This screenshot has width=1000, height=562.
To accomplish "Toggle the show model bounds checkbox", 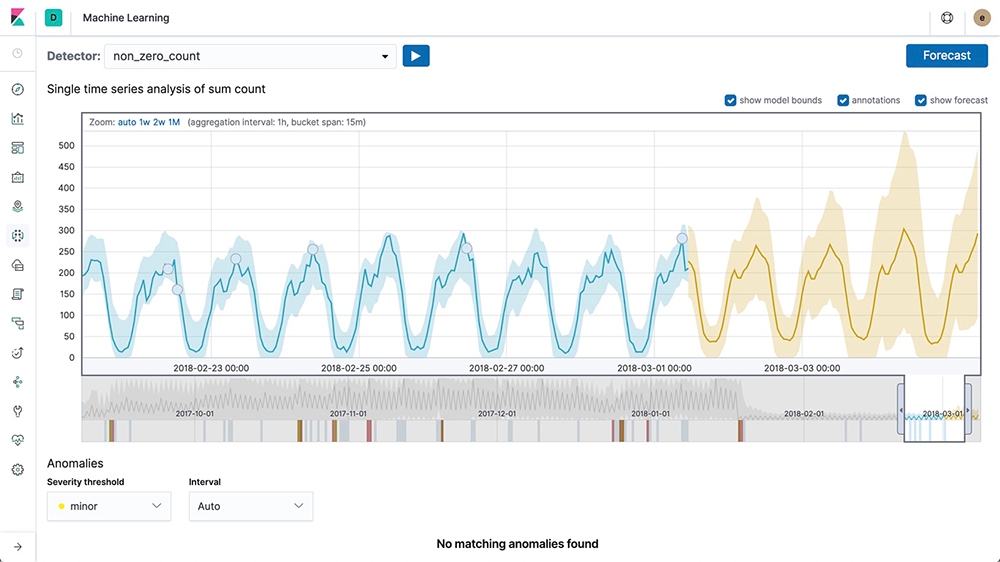I will click(x=730, y=100).
